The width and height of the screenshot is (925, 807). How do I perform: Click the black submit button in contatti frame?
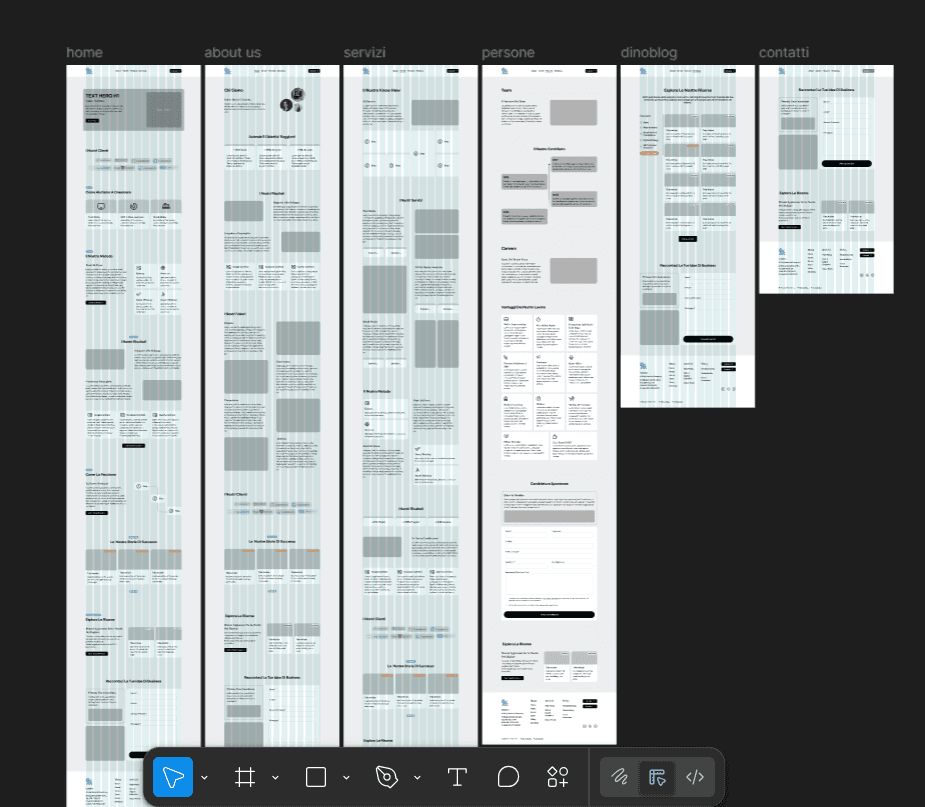pyautogui.click(x=847, y=163)
